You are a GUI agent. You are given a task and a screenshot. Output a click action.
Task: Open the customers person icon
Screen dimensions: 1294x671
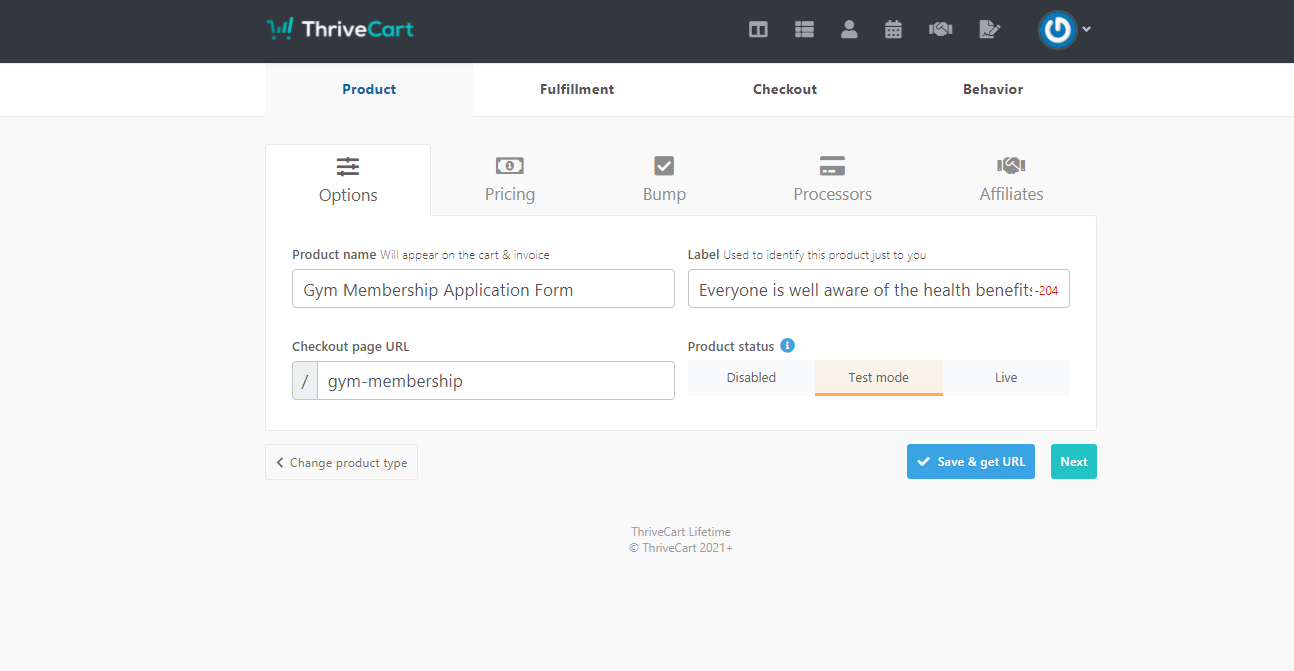849,30
